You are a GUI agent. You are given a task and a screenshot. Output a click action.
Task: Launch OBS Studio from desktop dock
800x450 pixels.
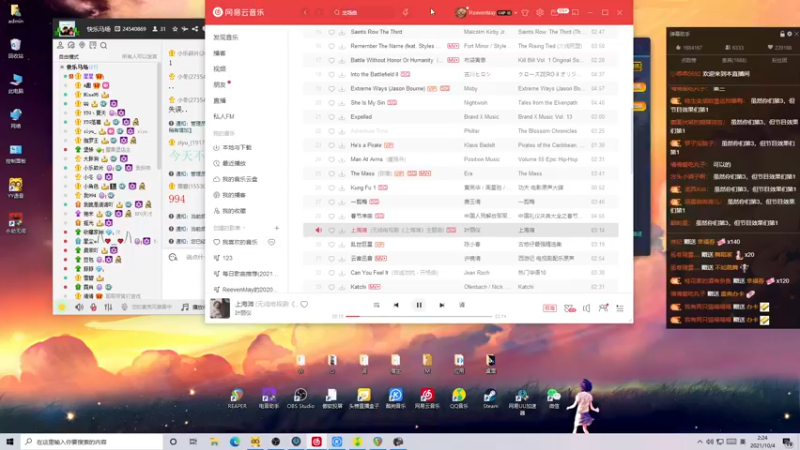(301, 398)
